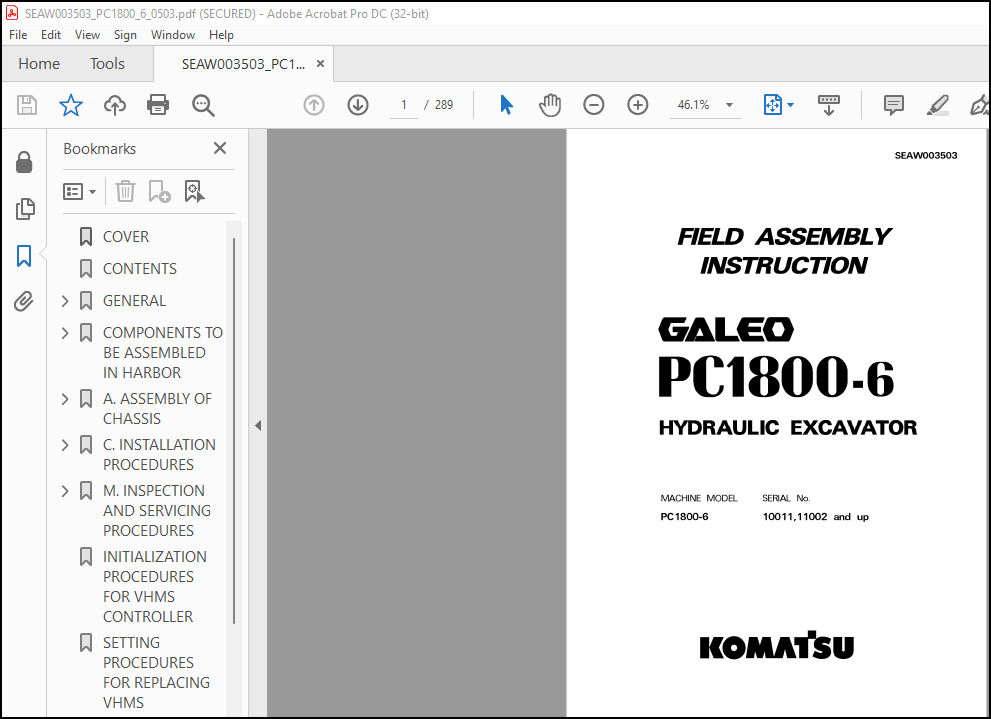Go to COMPONENTS TO BE ASSEMBLED IN HARBOR
Image resolution: width=991 pixels, height=719 pixels.
(162, 353)
